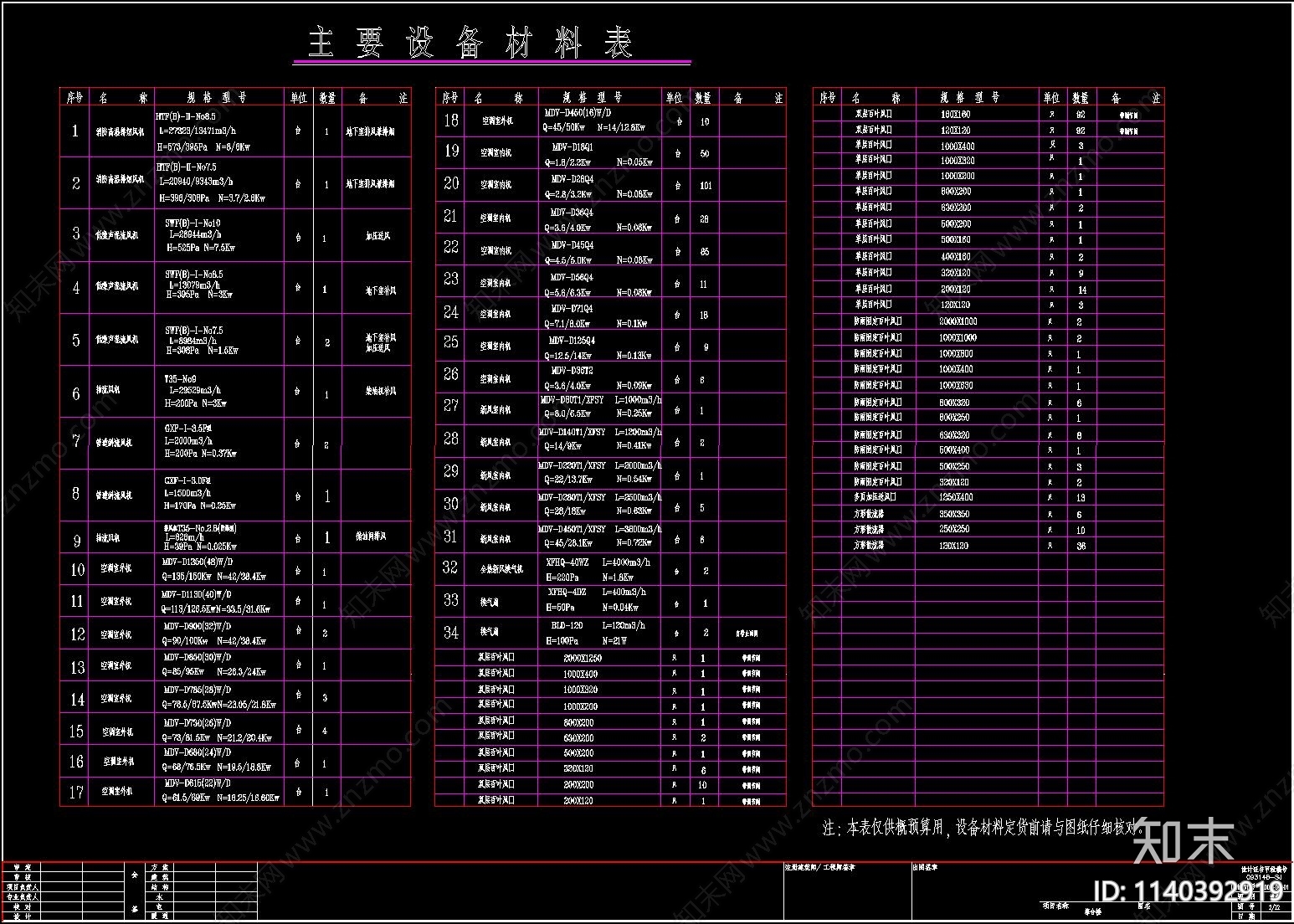The width and height of the screenshot is (1294, 924).
Task: Click the 知末 logo watermark
Action: pyautogui.click(x=1184, y=841)
